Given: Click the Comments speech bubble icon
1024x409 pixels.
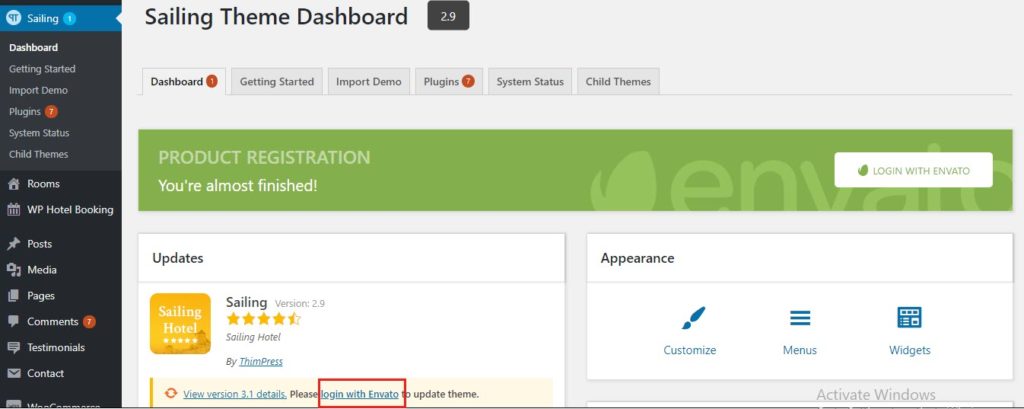Looking at the screenshot, I should click(x=14, y=321).
